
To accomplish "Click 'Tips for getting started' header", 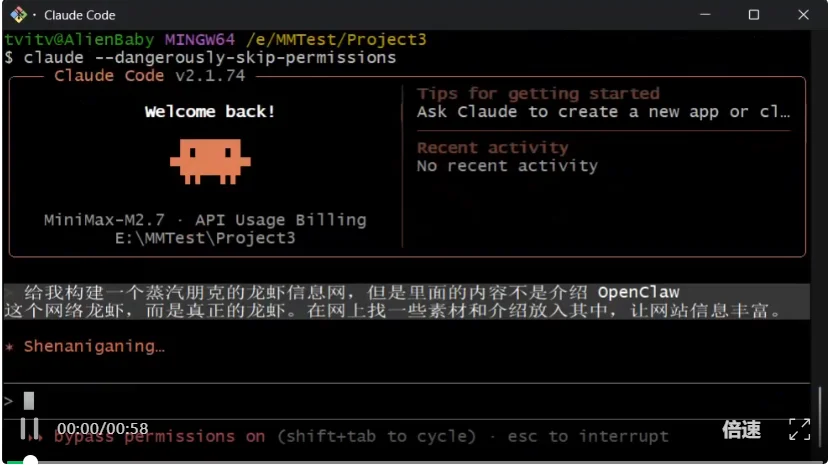I will 538,93.
